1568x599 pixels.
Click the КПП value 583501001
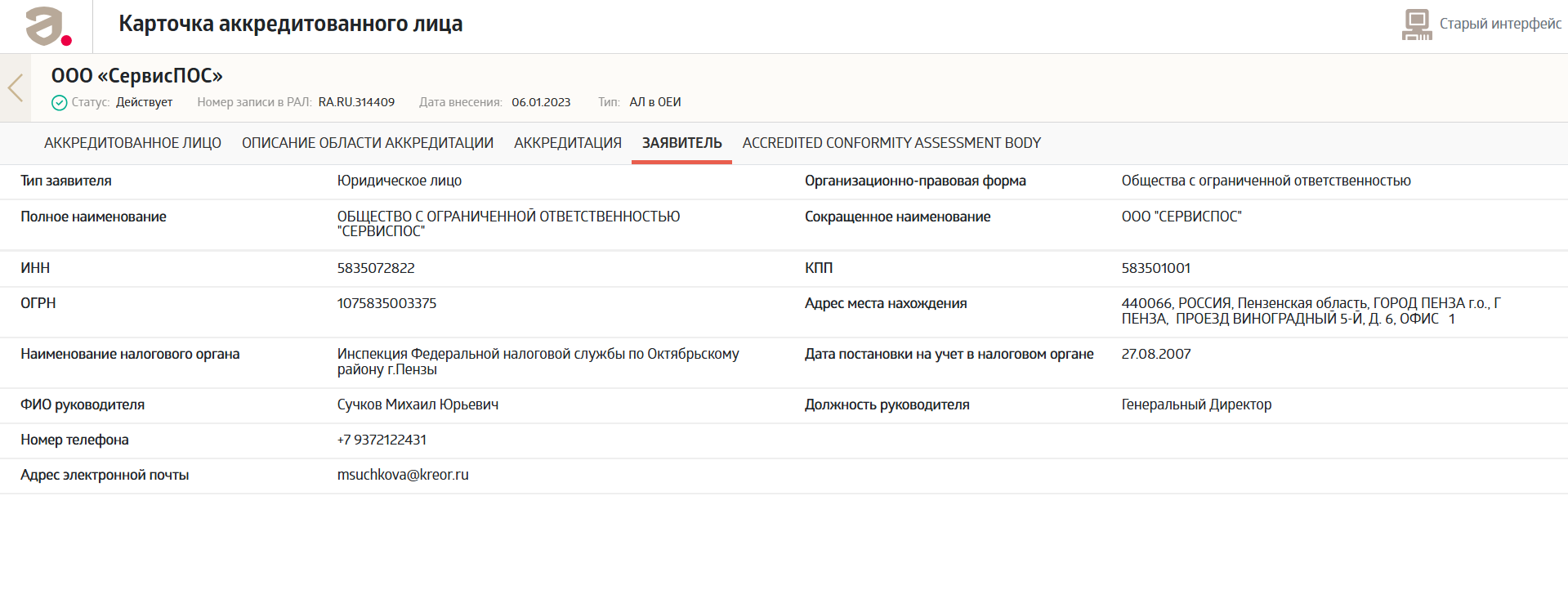tap(1155, 268)
